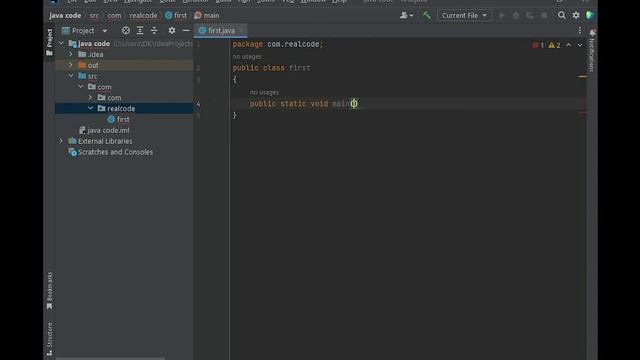Expand the out folder
640x360 pixels.
pos(71,65)
